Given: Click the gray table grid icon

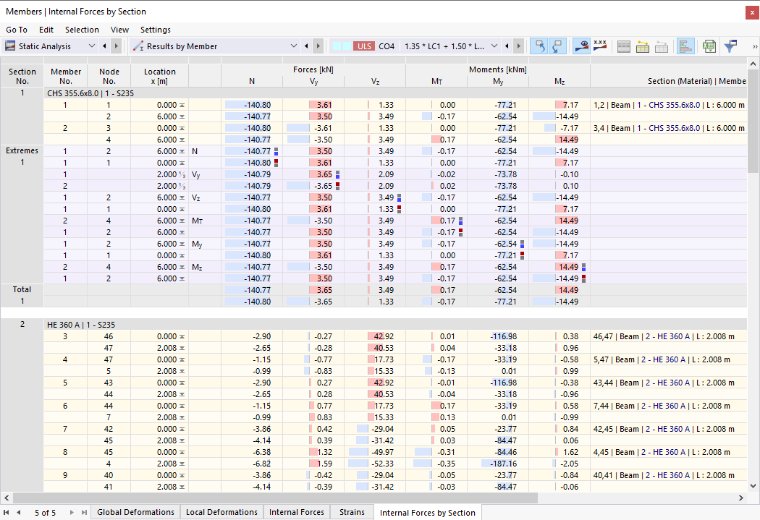Looking at the screenshot, I should [x=624, y=47].
